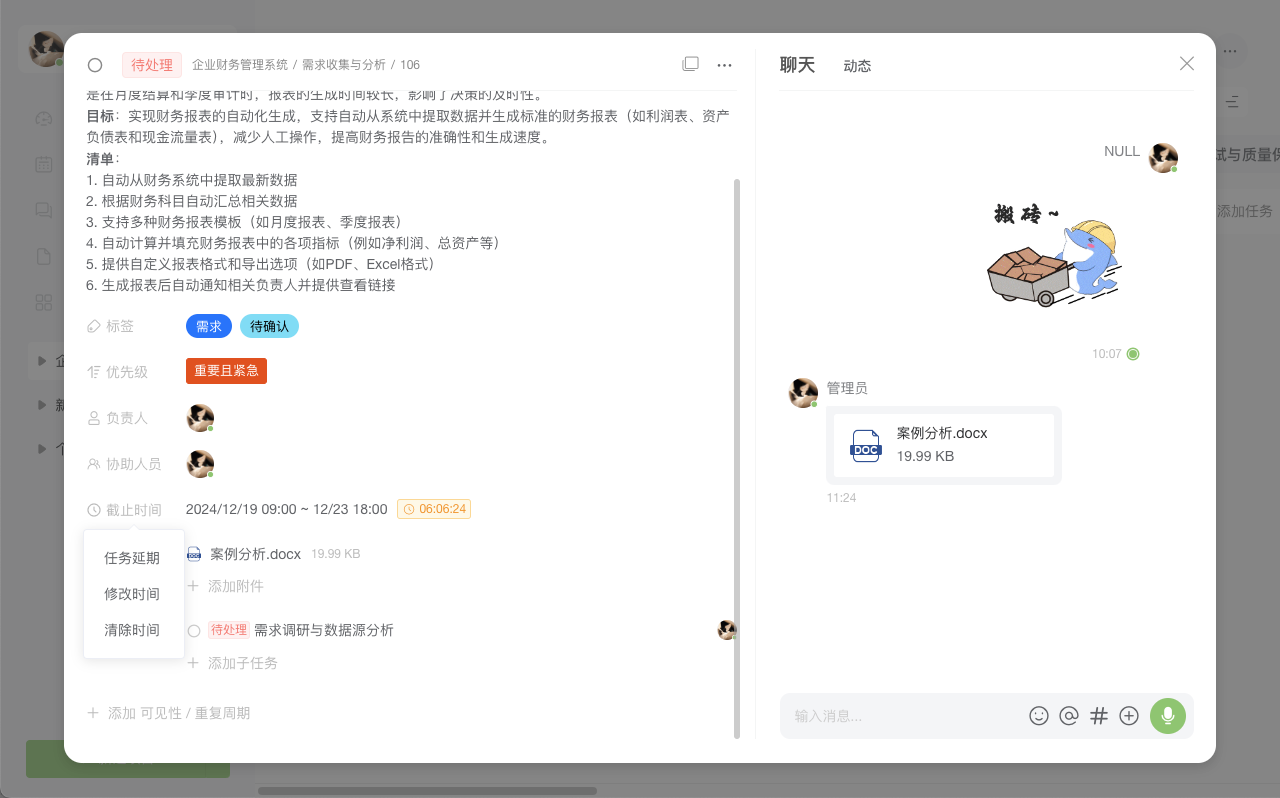This screenshot has width=1280, height=798.
Task: Click breadcrumb 需求收集与分析
Action: tap(344, 65)
